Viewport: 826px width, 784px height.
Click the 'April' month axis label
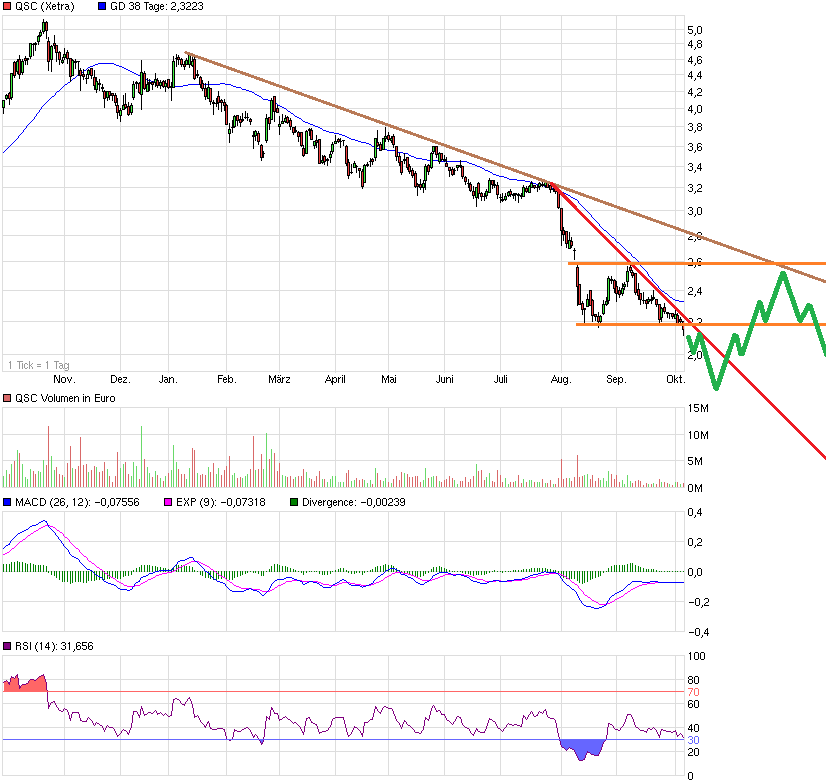(x=335, y=379)
